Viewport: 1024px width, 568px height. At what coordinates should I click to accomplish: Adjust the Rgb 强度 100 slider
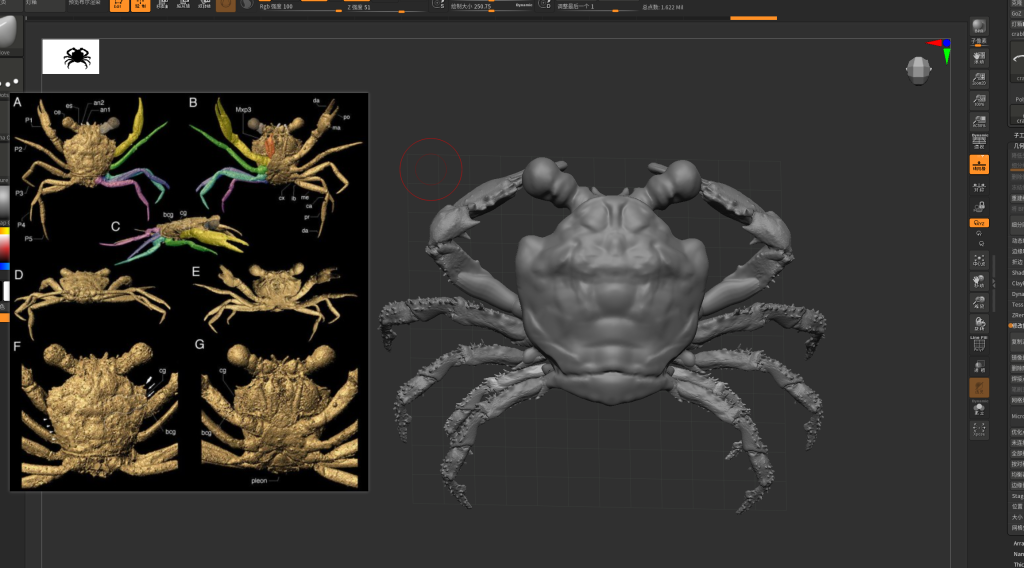300,7
